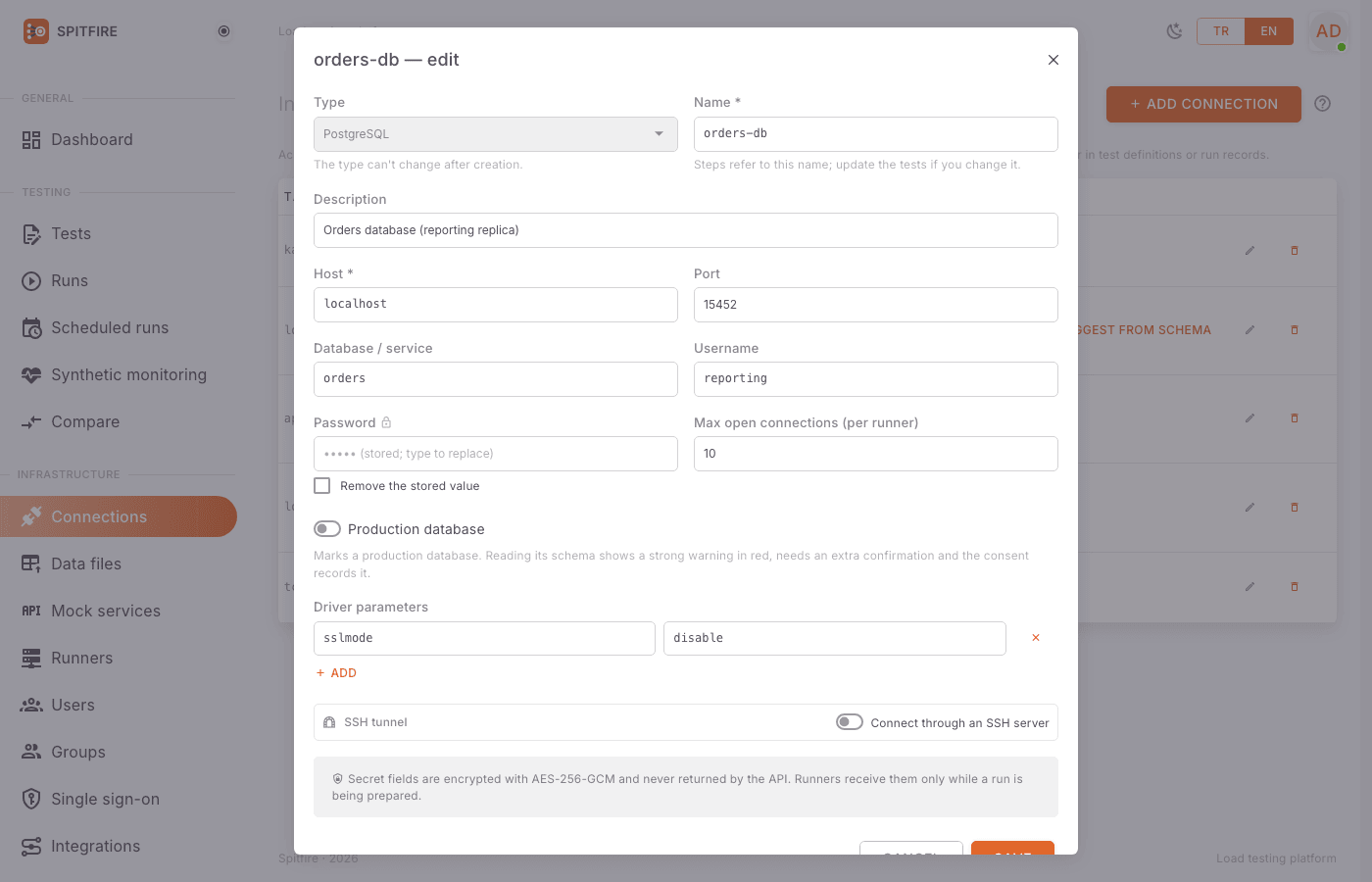Click the disable driver parameter value field

[834, 638]
